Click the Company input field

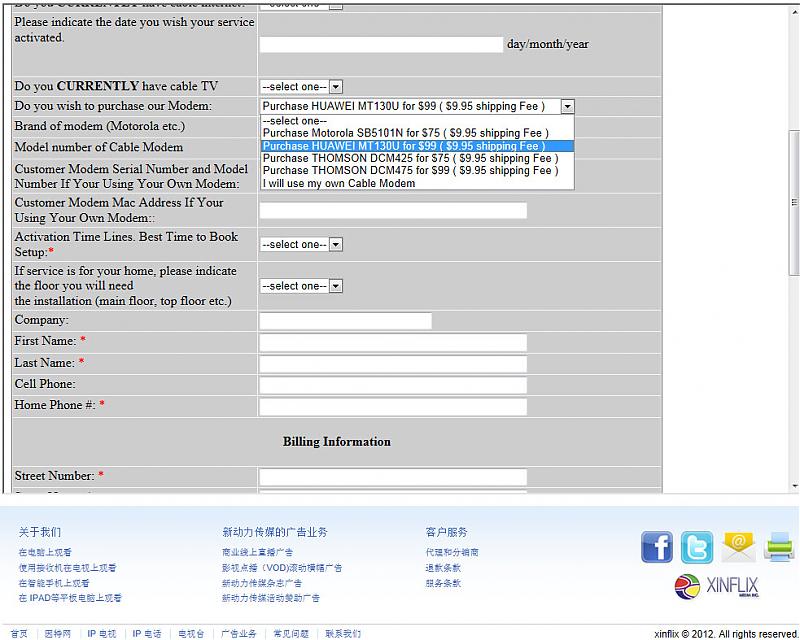(x=345, y=321)
